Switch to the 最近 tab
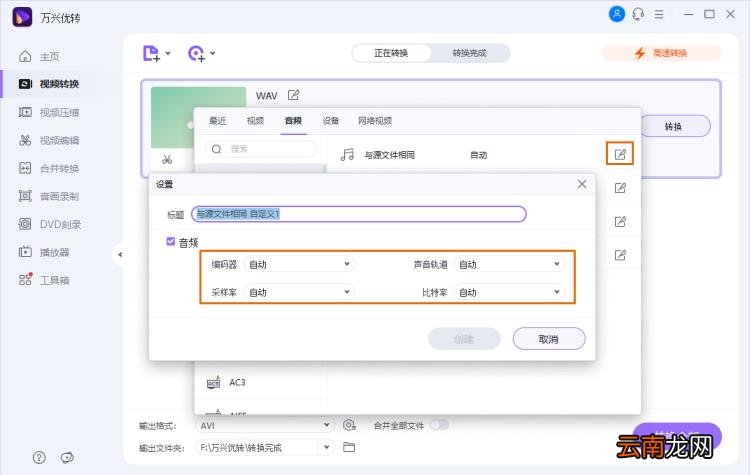 (x=218, y=121)
